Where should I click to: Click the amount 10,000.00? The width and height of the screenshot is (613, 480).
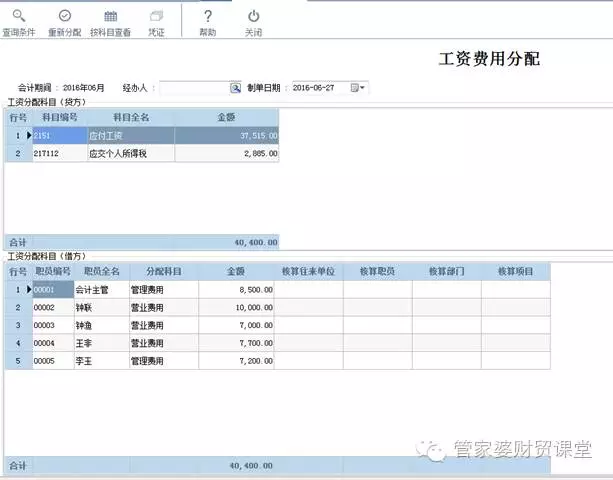point(236,308)
